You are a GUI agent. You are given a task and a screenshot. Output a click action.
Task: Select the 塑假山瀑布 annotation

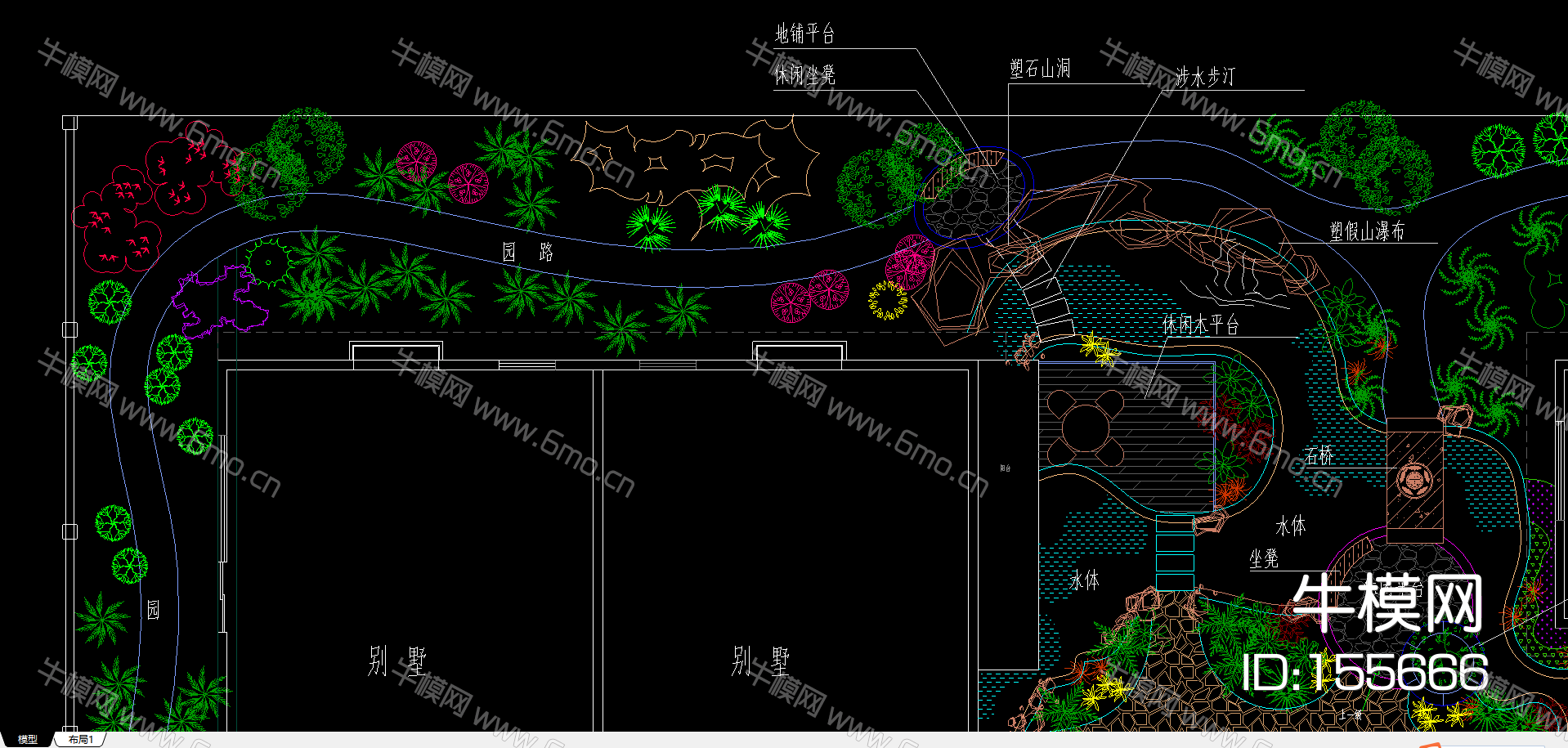pos(1367,231)
